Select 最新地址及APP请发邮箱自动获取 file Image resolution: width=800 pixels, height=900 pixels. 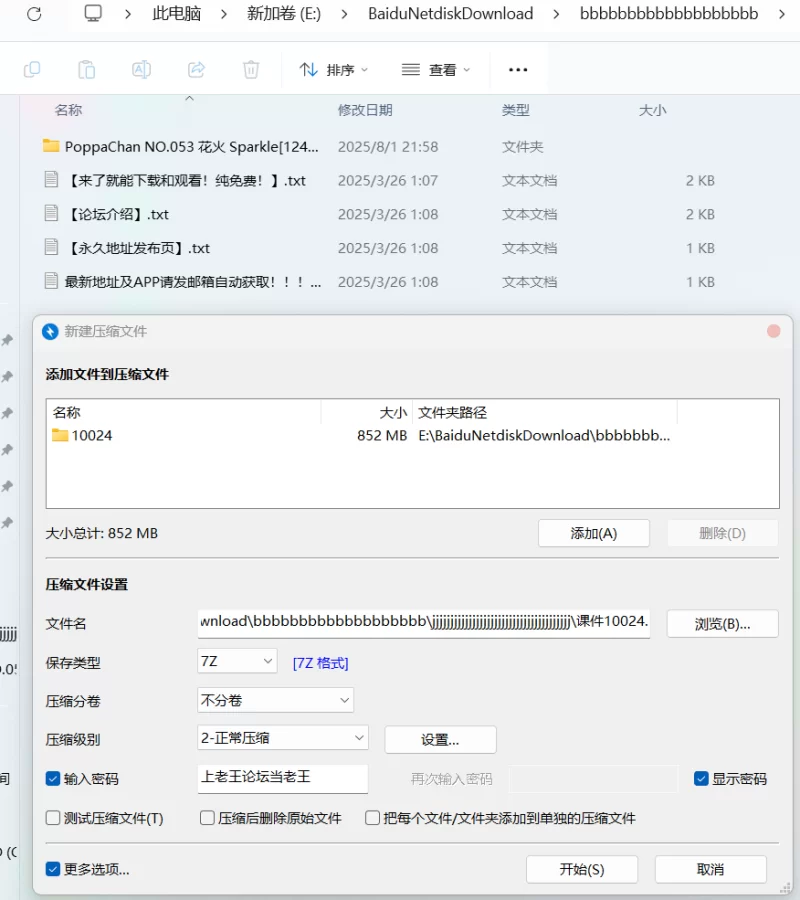point(193,282)
